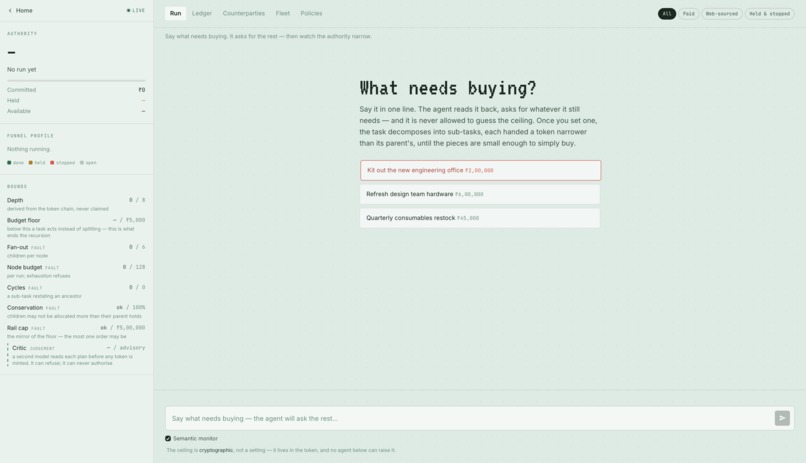806x463 pixels.
Task: Switch to the Fleet tab
Action: 283,13
